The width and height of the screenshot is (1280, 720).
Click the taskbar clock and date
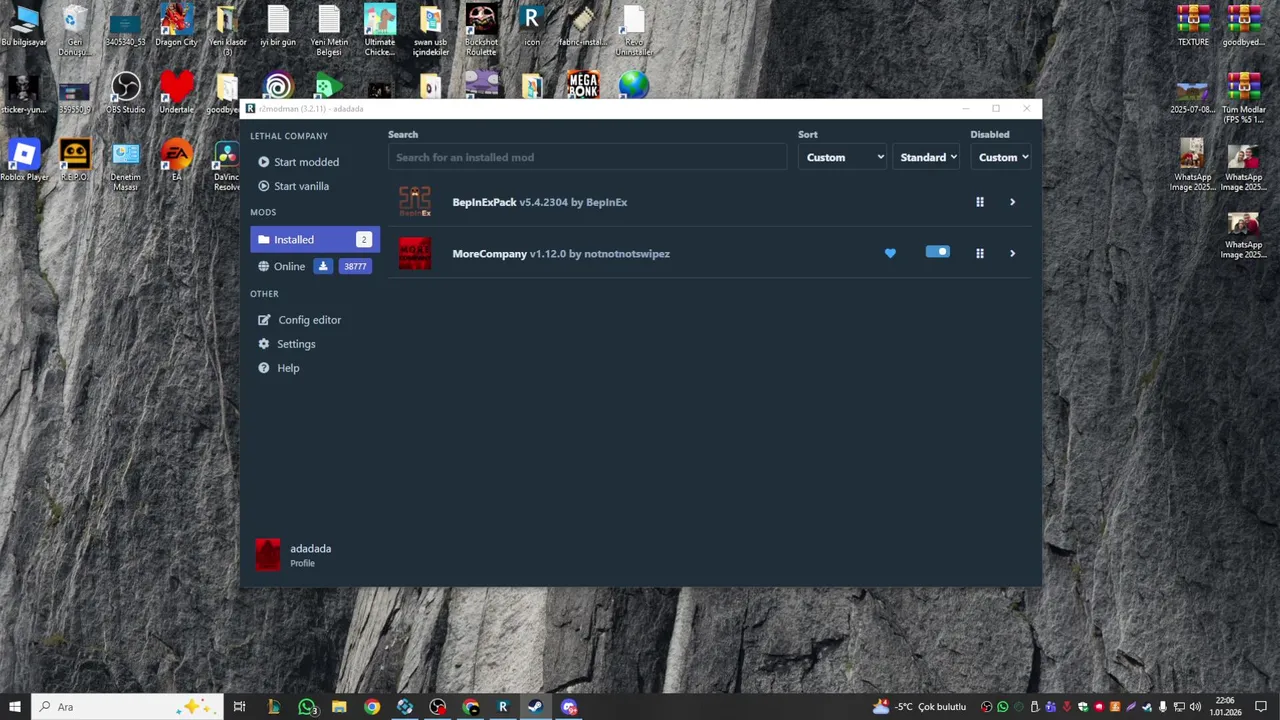1225,707
